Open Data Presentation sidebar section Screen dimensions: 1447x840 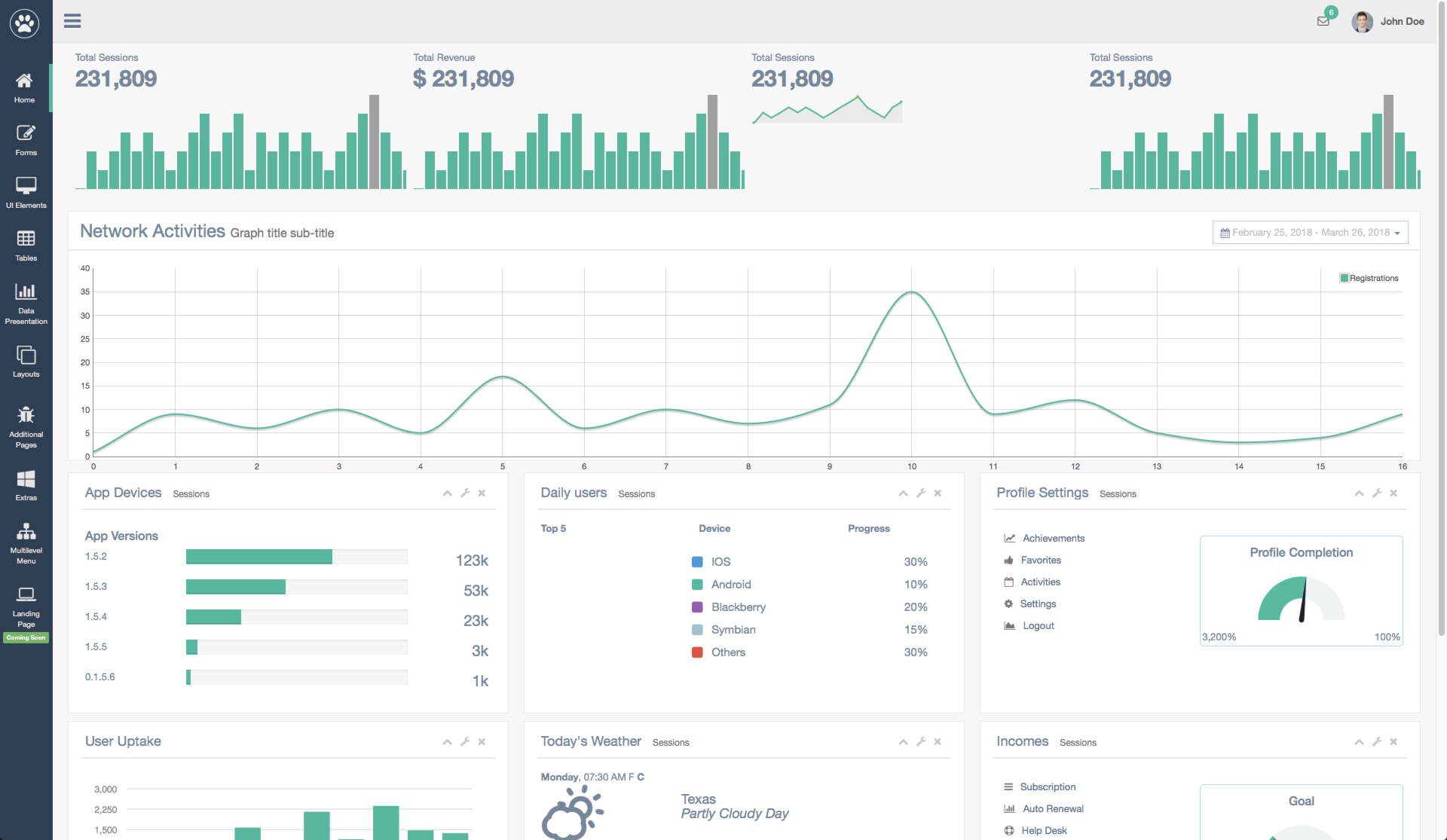coord(26,304)
